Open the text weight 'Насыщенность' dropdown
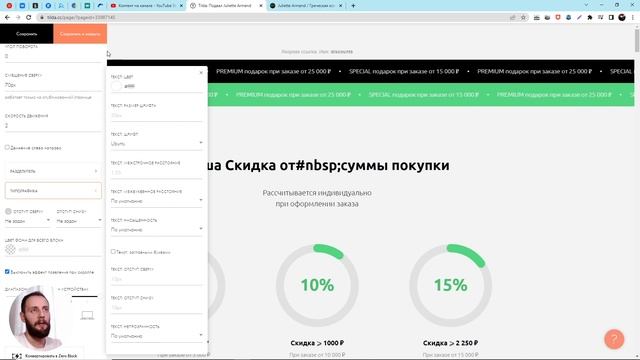This screenshot has width=640, height=360. [157, 229]
